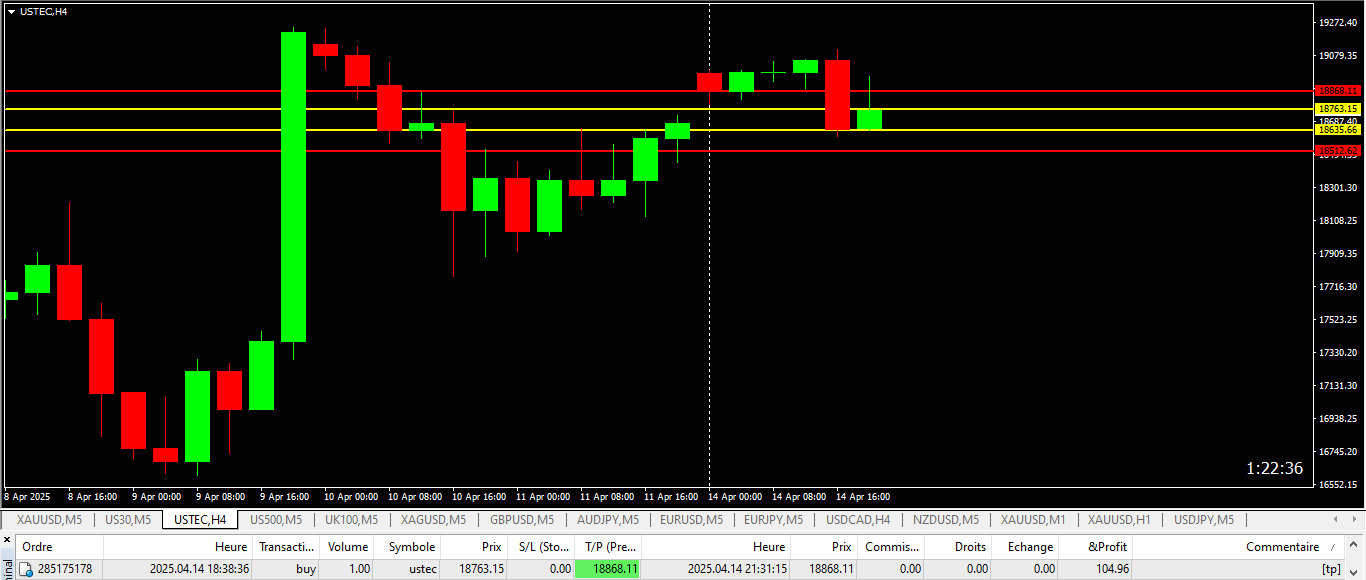This screenshot has height=580, width=1366.
Task: Click the 8 Apr 2025 time label
Action: 27,496
